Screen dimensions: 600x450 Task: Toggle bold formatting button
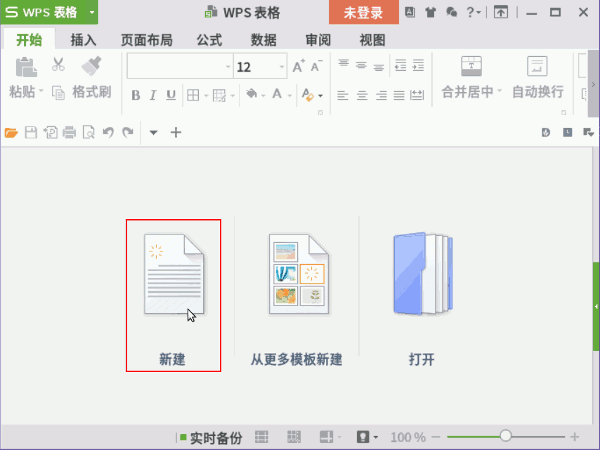[134, 96]
